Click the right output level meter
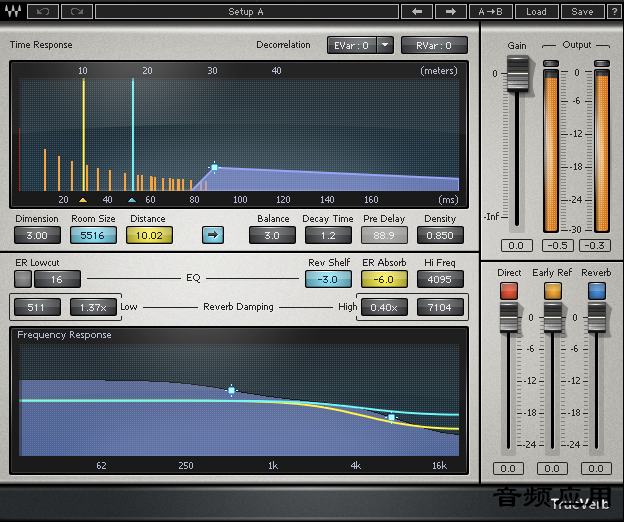 (x=602, y=150)
